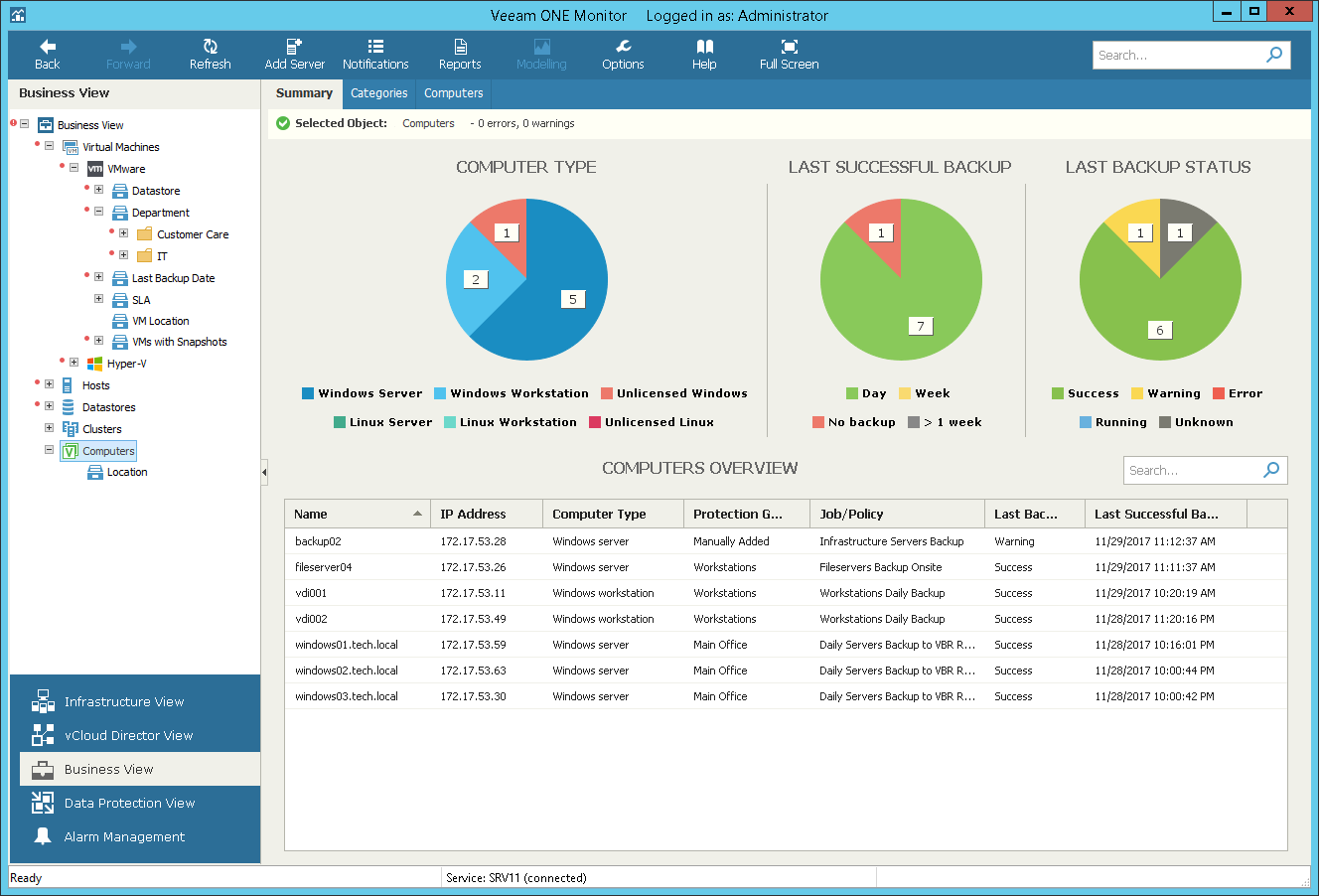Collapse the Business View root node
Image resolution: width=1319 pixels, height=896 pixels.
pyautogui.click(x=24, y=124)
